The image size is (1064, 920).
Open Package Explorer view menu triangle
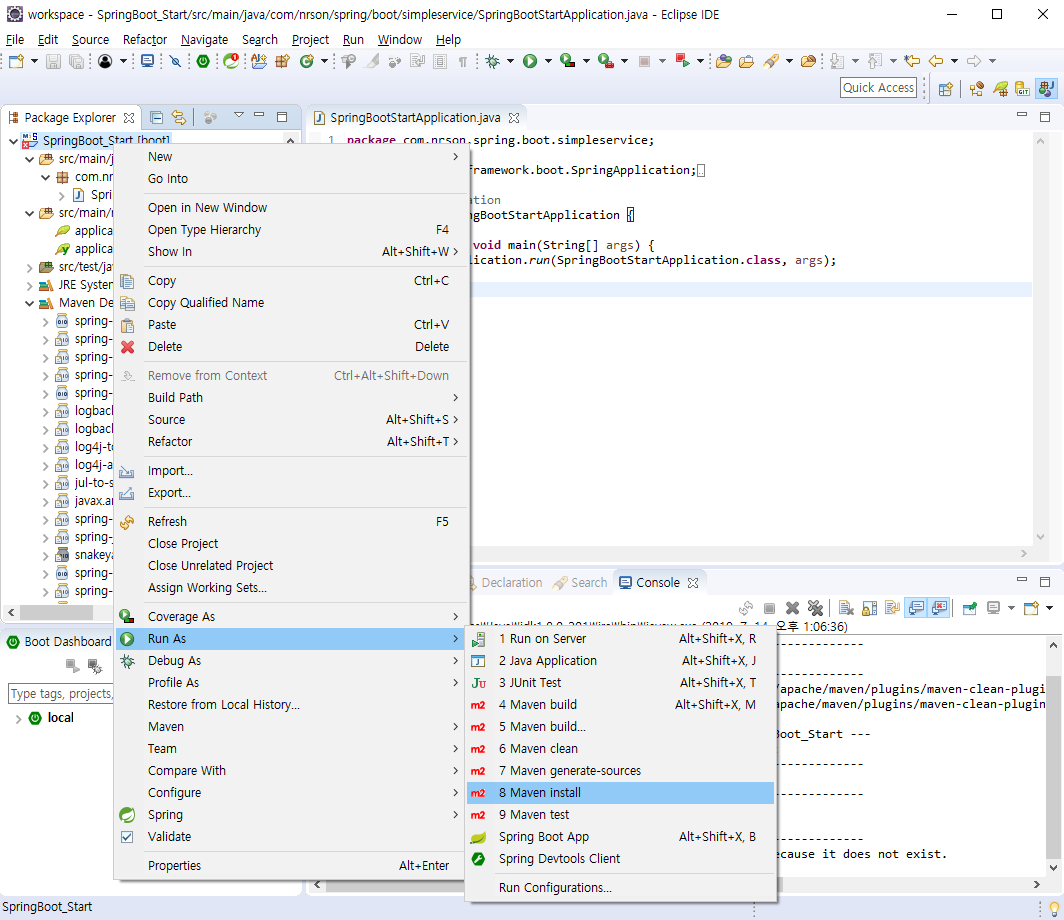click(x=238, y=116)
